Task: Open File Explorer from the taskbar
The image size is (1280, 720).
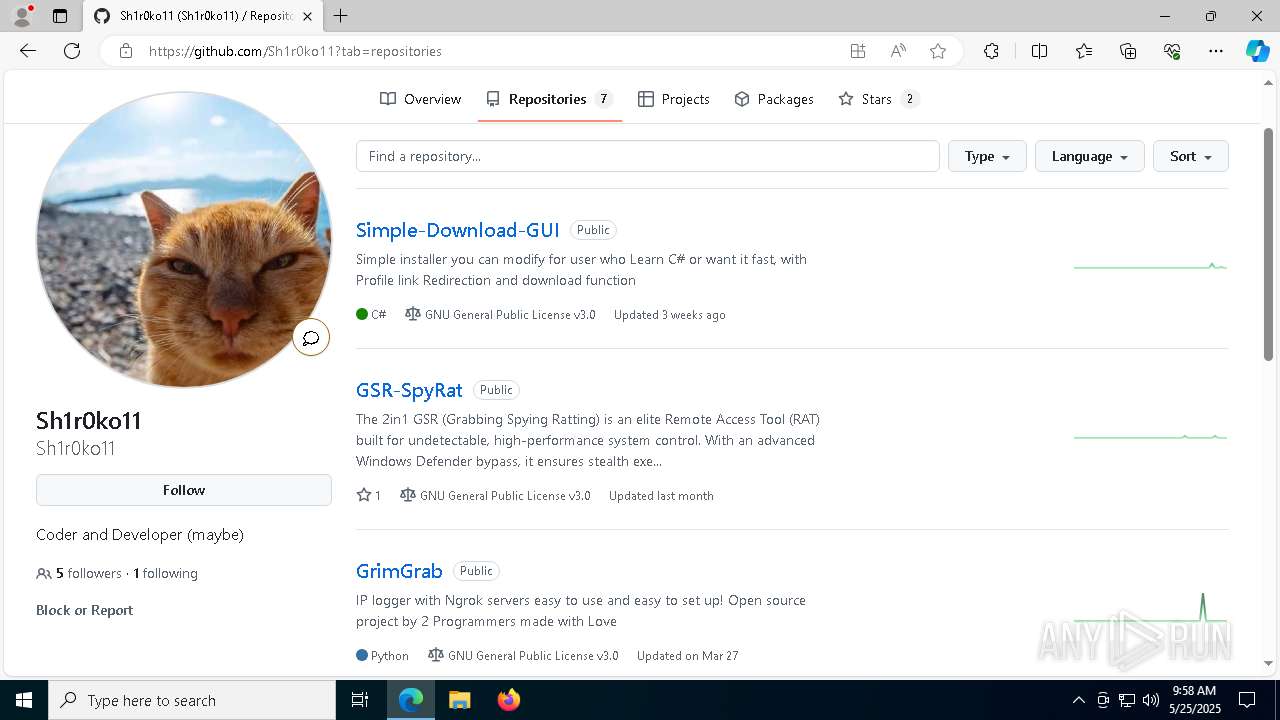Action: (459, 700)
